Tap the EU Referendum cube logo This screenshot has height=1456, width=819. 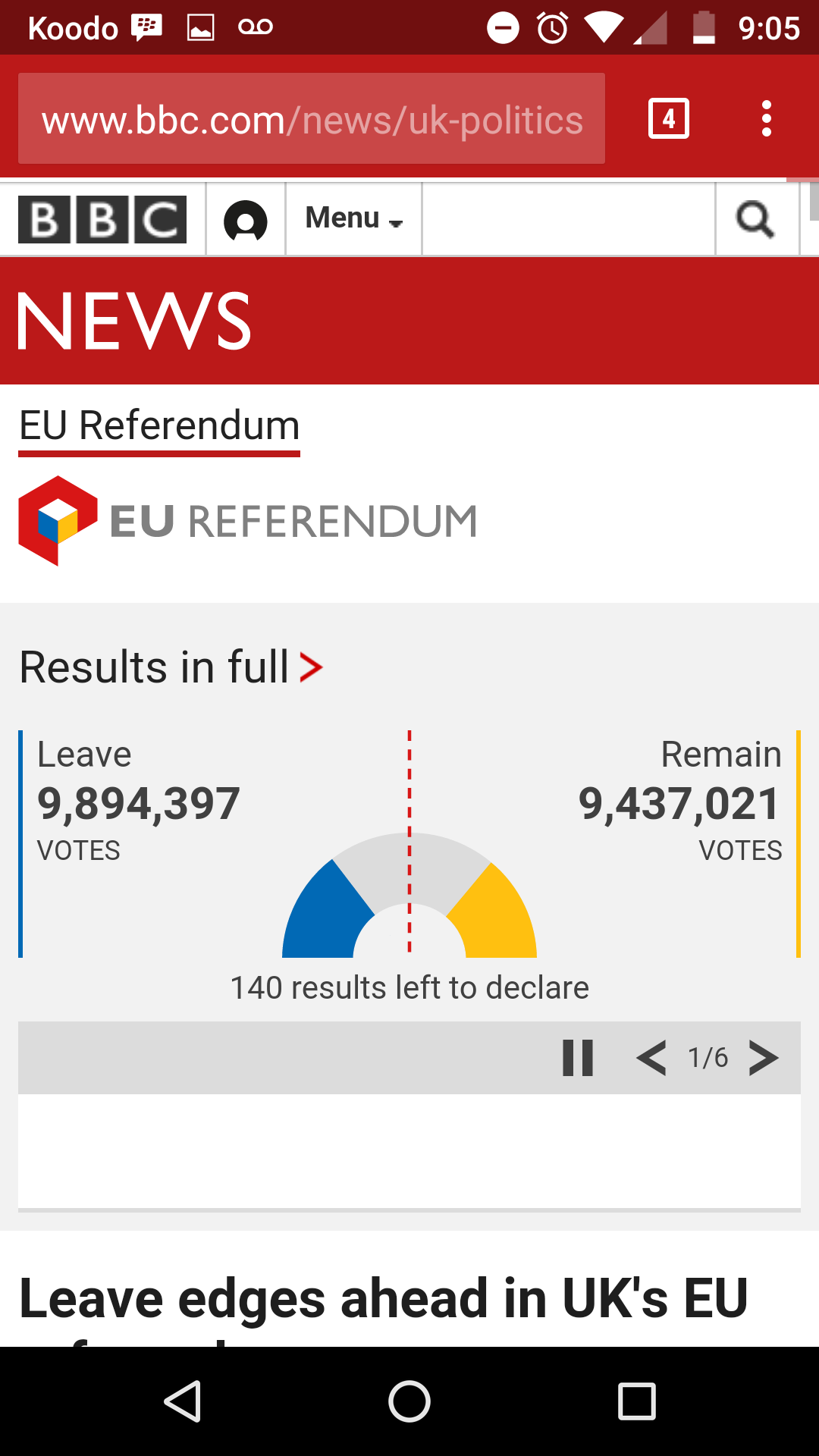58,521
